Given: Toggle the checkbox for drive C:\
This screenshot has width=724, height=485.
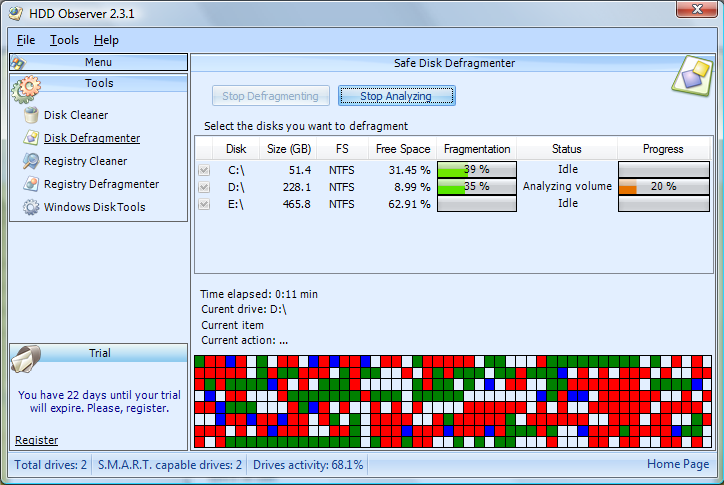Looking at the screenshot, I should coord(204,170).
